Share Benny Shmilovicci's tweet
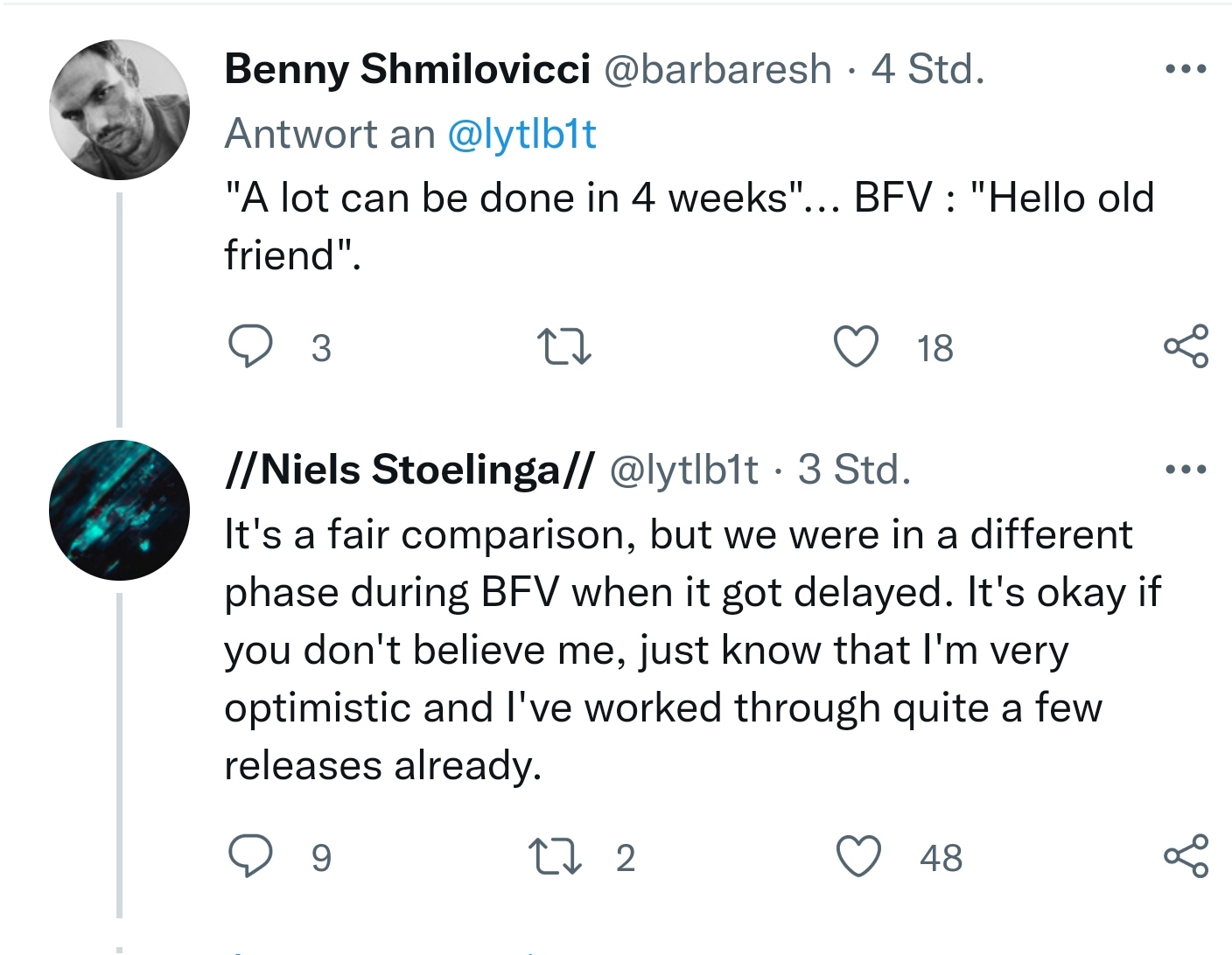This screenshot has height=955, width=1232. click(1186, 346)
